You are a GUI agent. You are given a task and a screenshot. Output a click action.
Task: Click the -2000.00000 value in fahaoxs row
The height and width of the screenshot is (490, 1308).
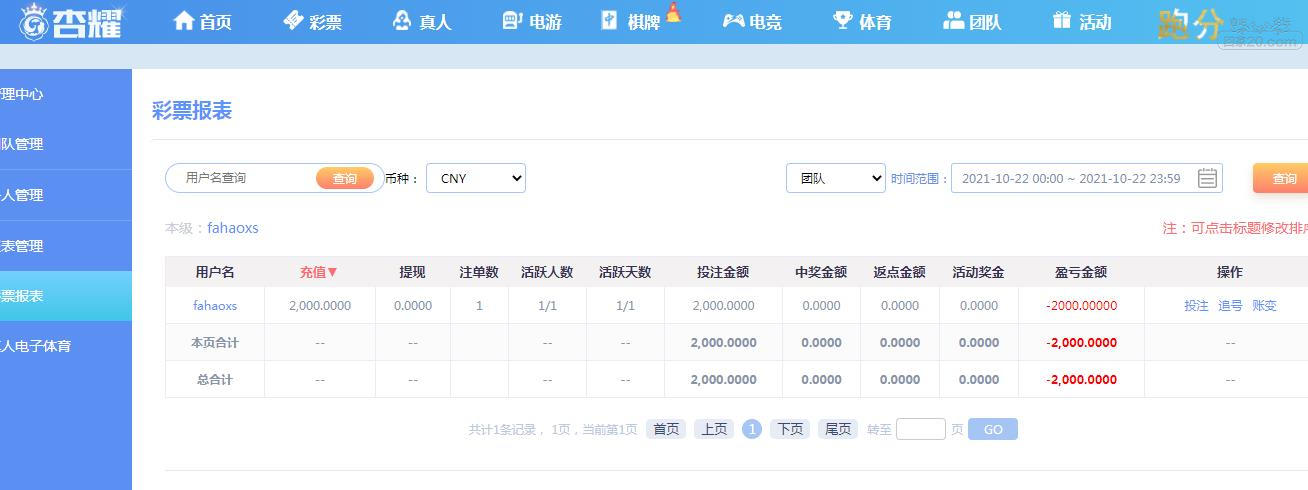1081,305
